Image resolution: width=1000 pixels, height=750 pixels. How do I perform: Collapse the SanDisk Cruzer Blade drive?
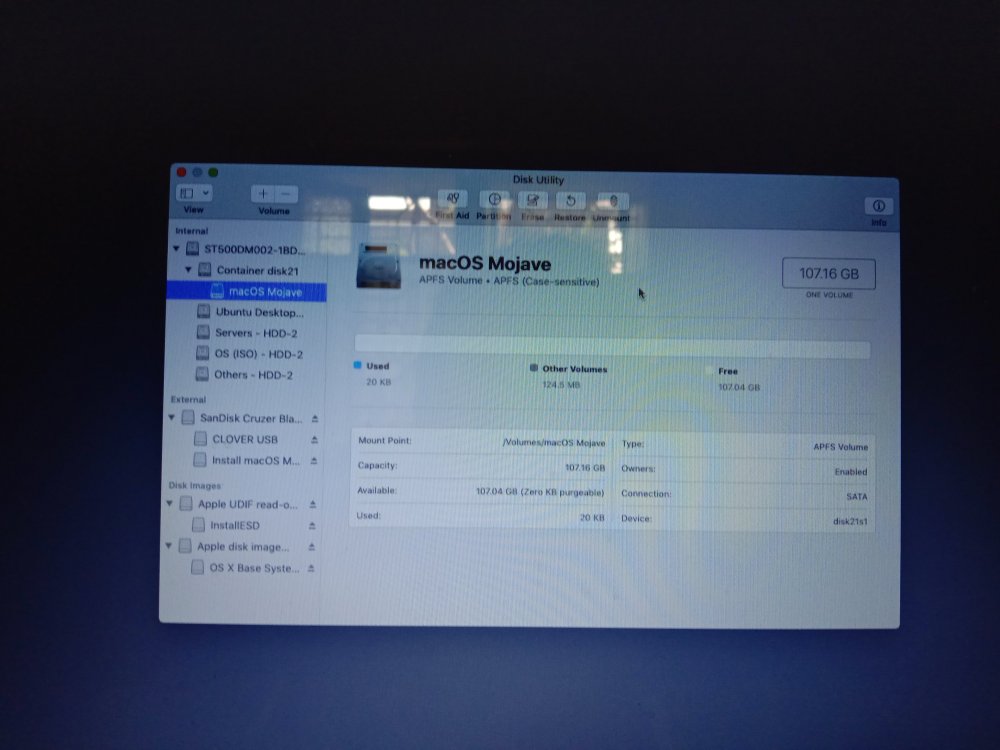click(x=172, y=418)
